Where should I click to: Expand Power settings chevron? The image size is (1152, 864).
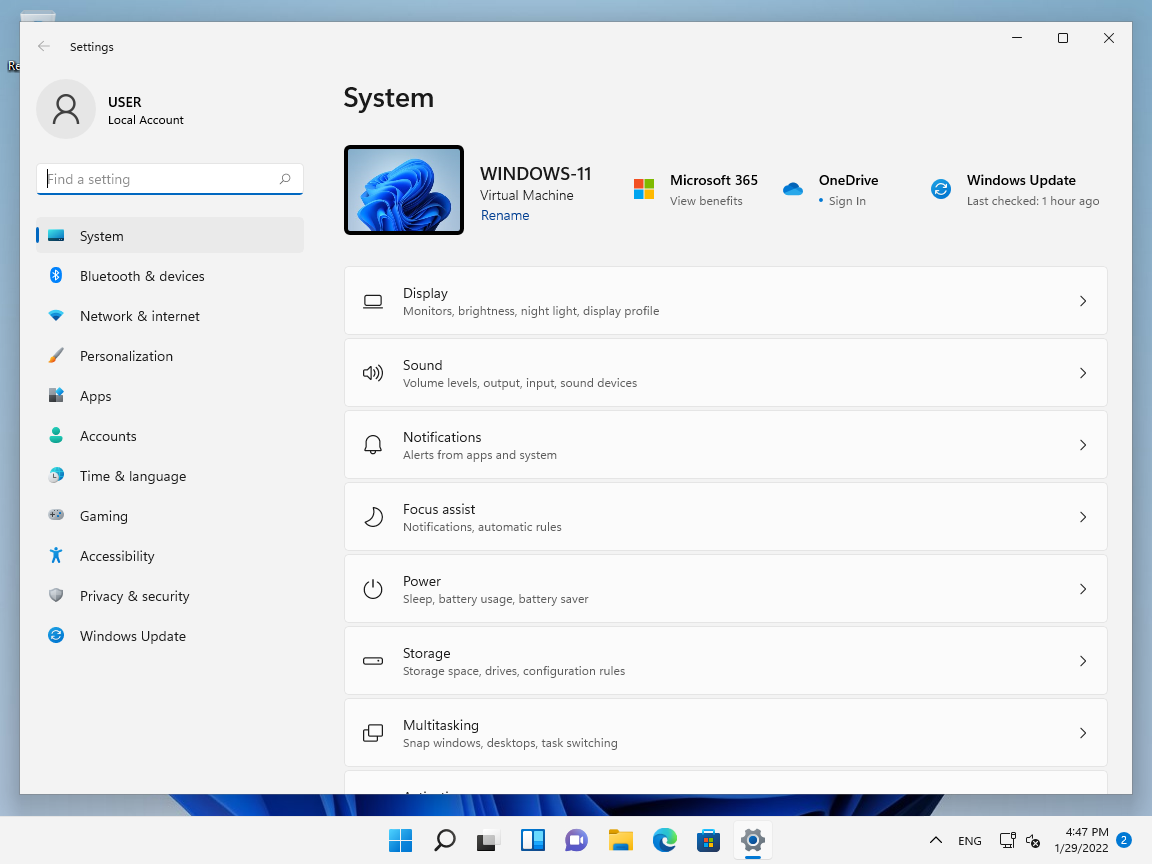tap(1083, 589)
